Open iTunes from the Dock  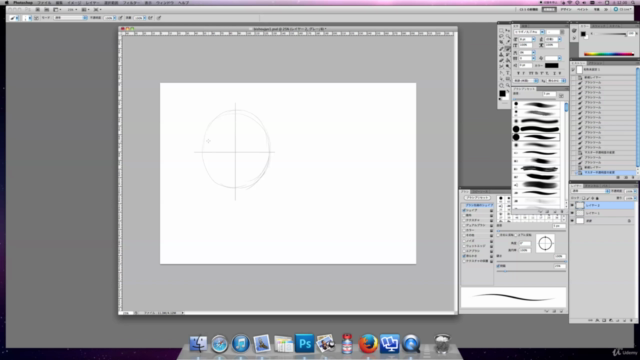pyautogui.click(x=240, y=343)
